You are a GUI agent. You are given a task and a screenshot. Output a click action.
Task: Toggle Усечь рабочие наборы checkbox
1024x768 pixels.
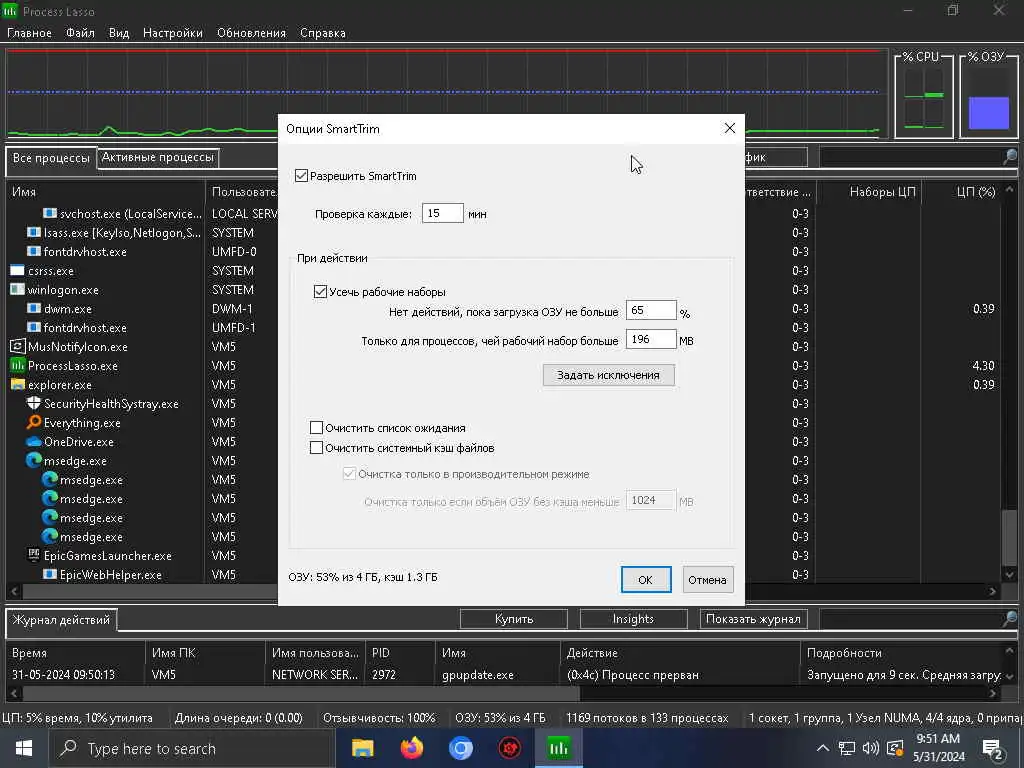click(320, 291)
